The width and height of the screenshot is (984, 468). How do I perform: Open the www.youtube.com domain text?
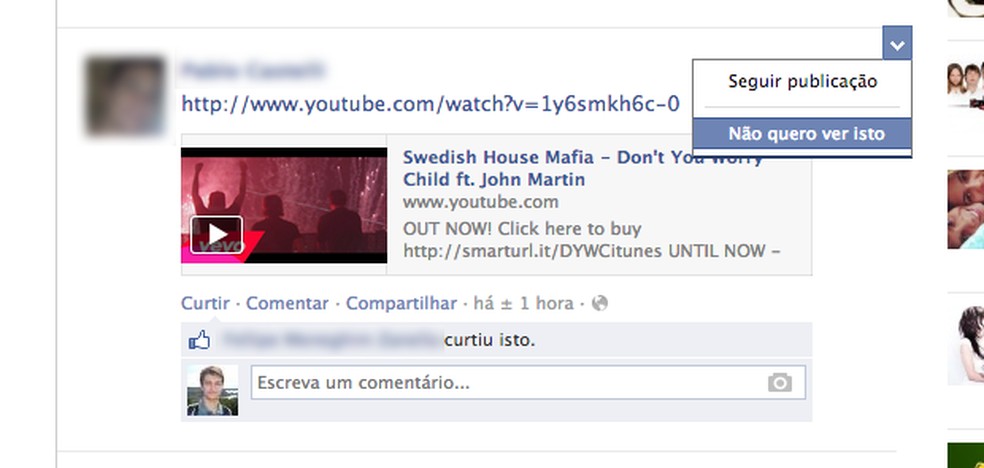481,202
